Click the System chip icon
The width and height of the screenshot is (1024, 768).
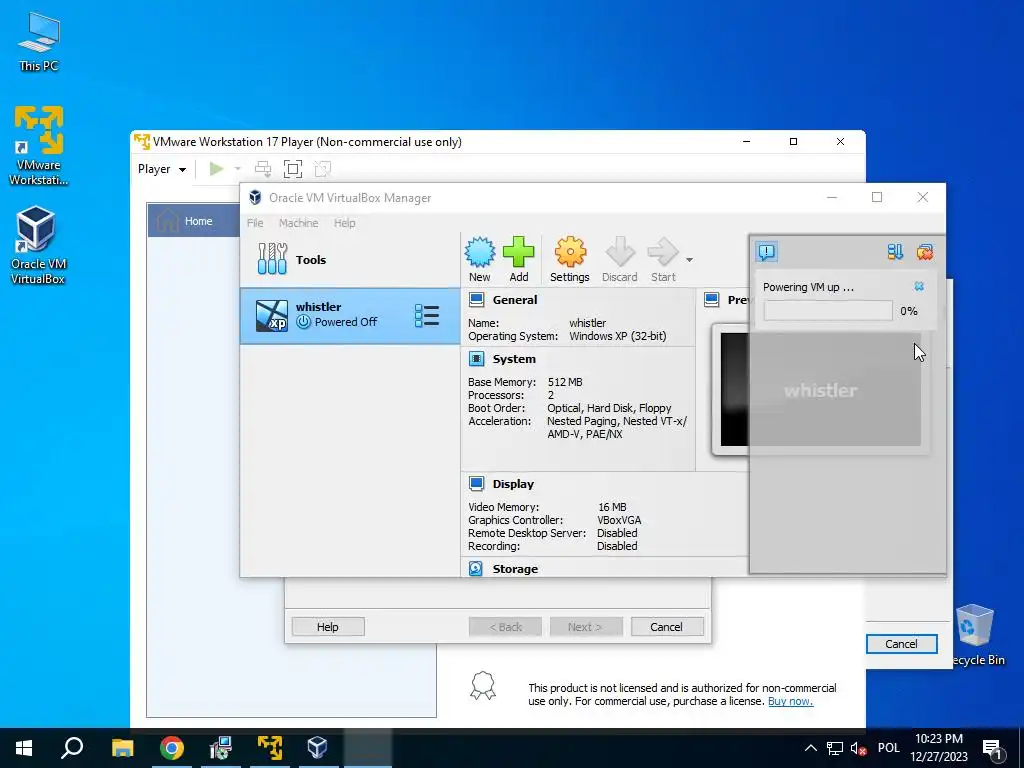coord(477,359)
